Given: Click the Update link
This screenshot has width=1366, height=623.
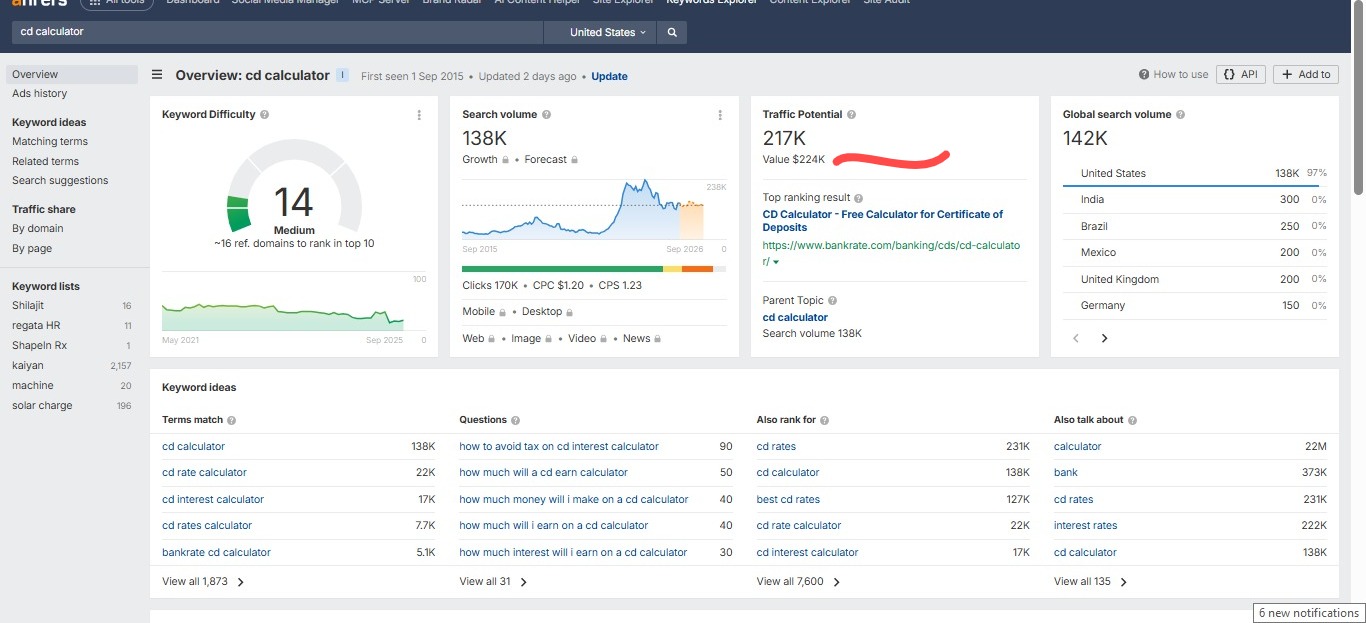Looking at the screenshot, I should tap(609, 76).
